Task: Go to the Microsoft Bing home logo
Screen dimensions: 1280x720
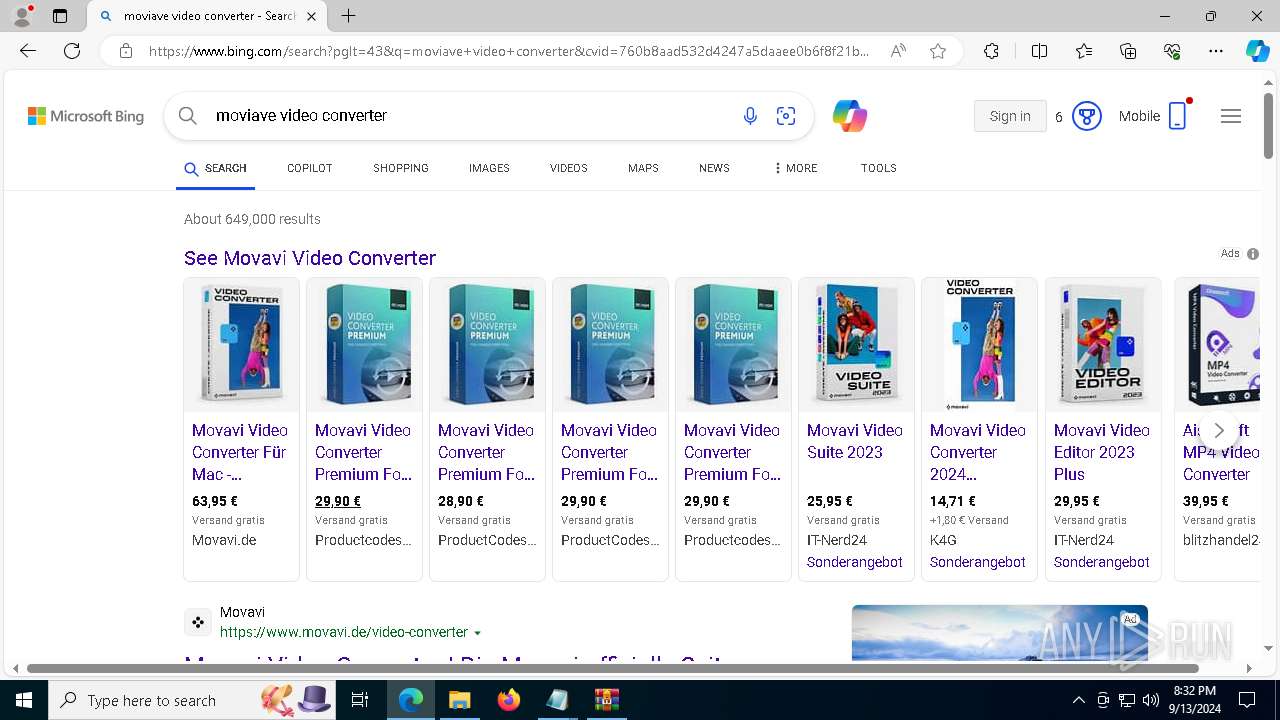Action: pyautogui.click(x=86, y=116)
